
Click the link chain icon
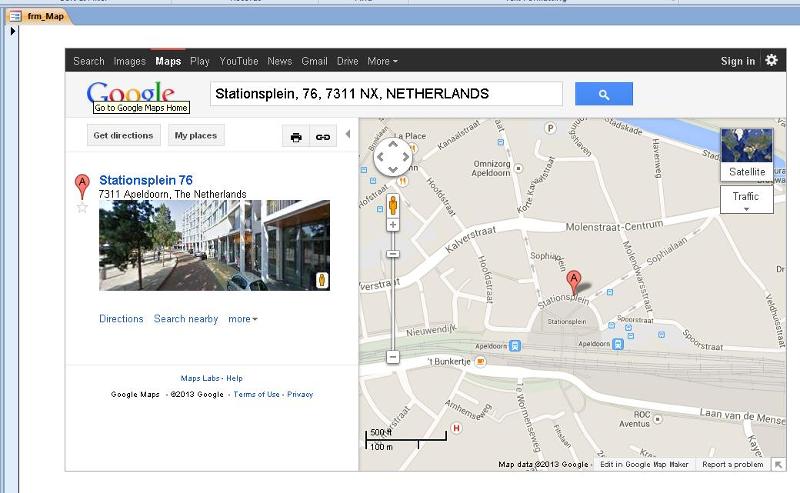[323, 137]
